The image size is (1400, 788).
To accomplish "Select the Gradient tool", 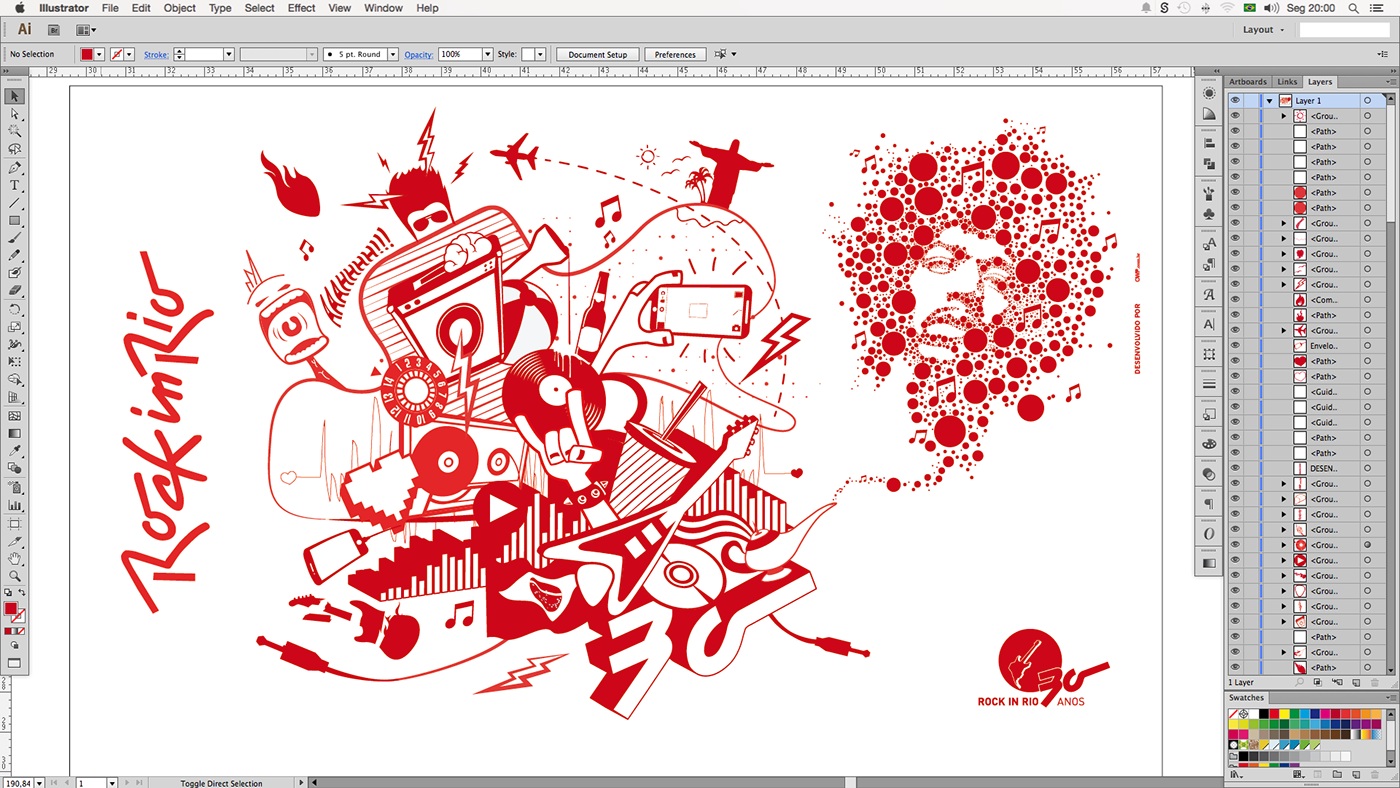I will tap(15, 433).
